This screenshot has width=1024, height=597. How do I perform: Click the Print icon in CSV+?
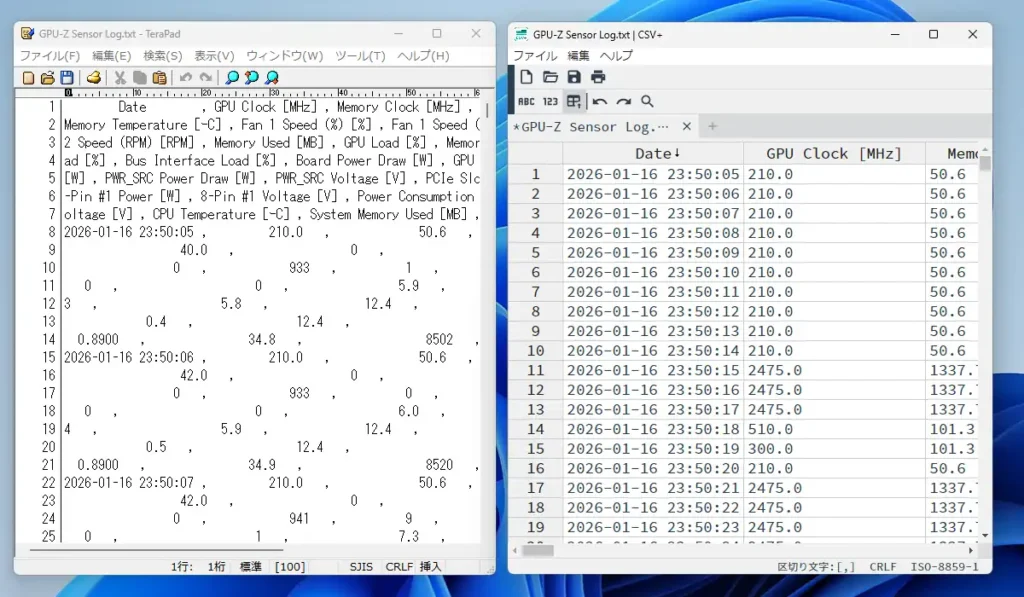point(598,77)
